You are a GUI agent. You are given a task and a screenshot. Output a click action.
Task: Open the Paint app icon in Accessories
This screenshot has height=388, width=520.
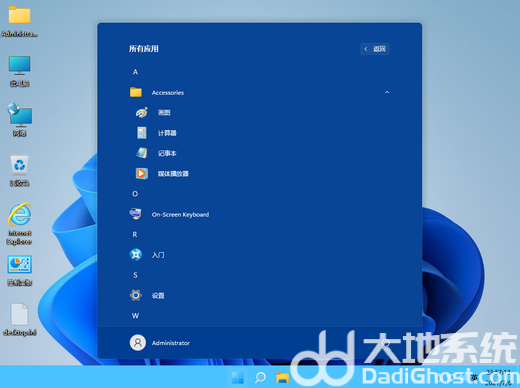pos(142,113)
